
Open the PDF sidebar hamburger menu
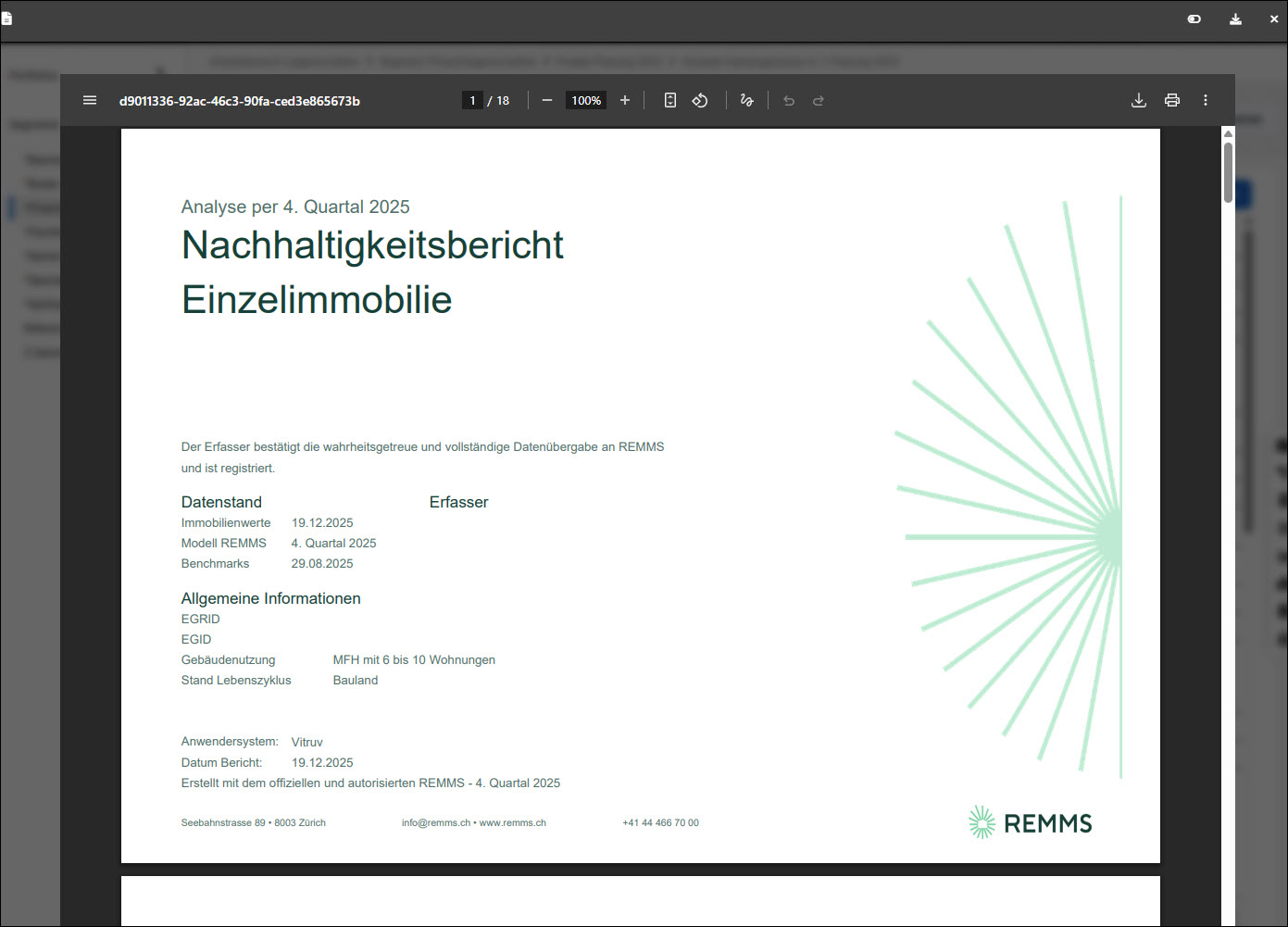pos(90,100)
